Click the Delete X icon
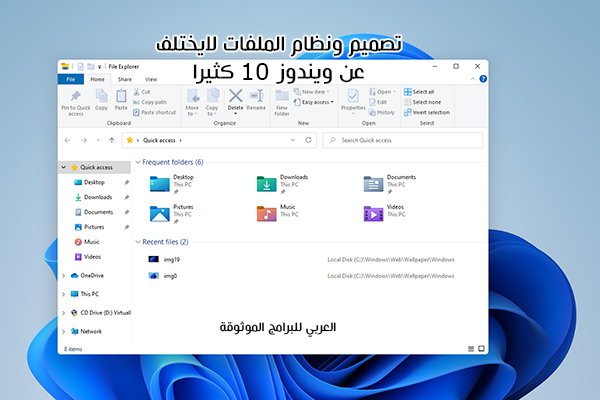 click(235, 96)
